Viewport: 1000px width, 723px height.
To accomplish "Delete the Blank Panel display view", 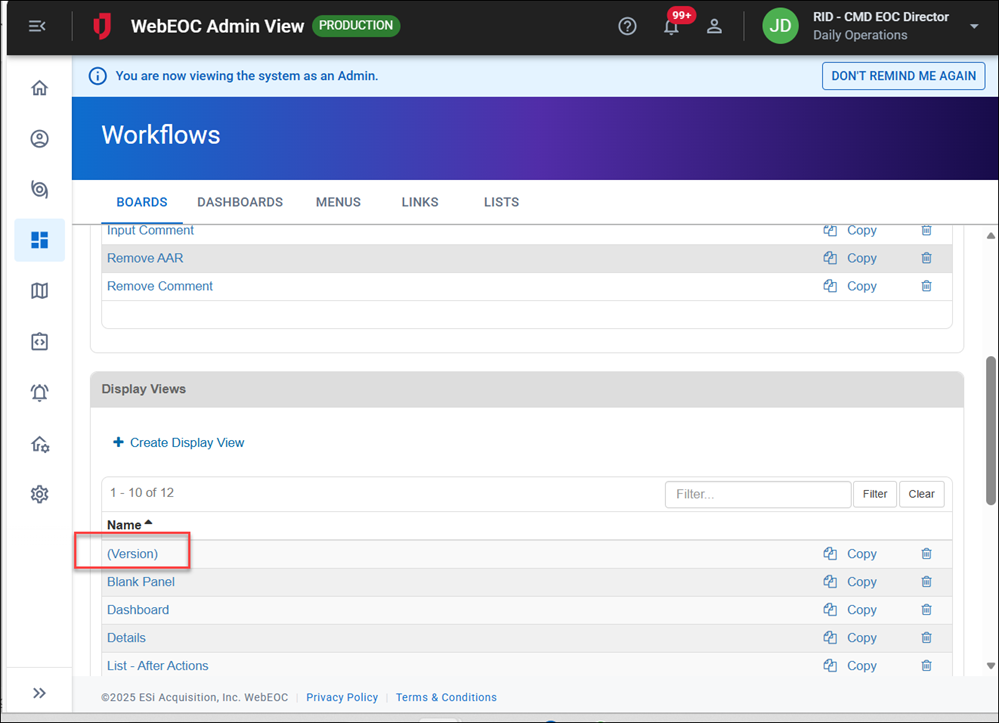I will [x=926, y=582].
